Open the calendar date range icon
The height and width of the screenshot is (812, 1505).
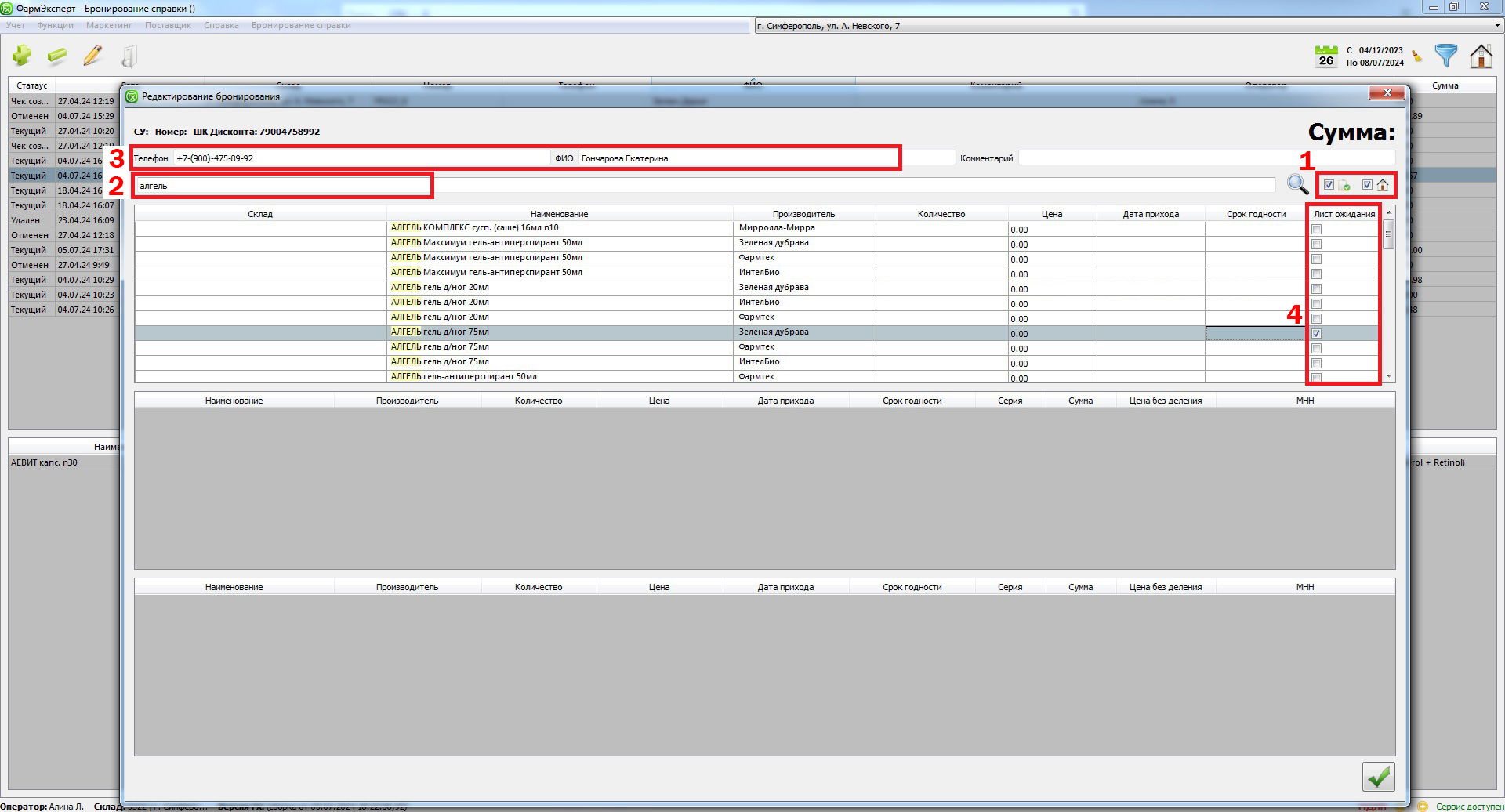[1325, 56]
